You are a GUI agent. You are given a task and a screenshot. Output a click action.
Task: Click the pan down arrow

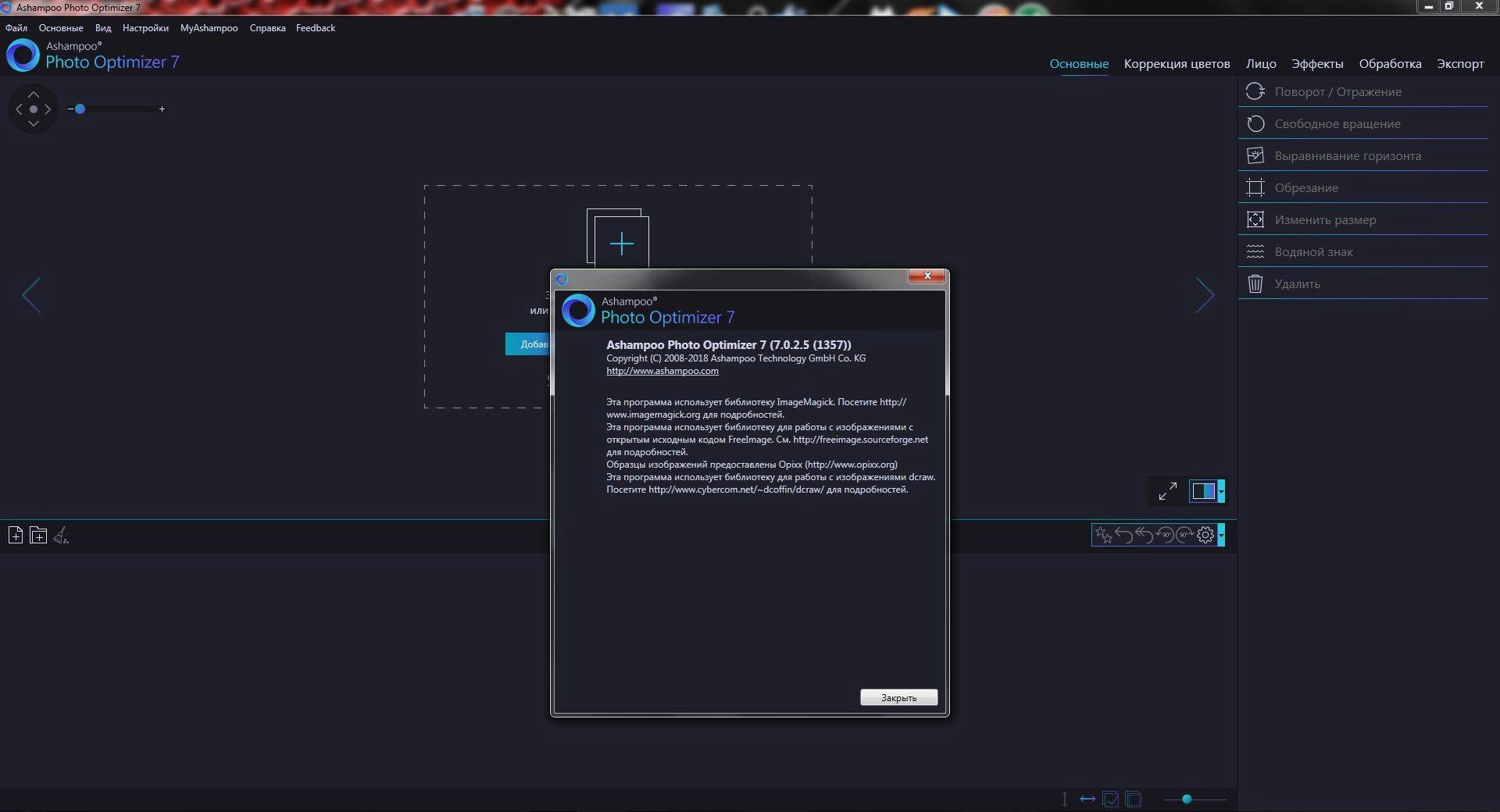click(x=33, y=123)
